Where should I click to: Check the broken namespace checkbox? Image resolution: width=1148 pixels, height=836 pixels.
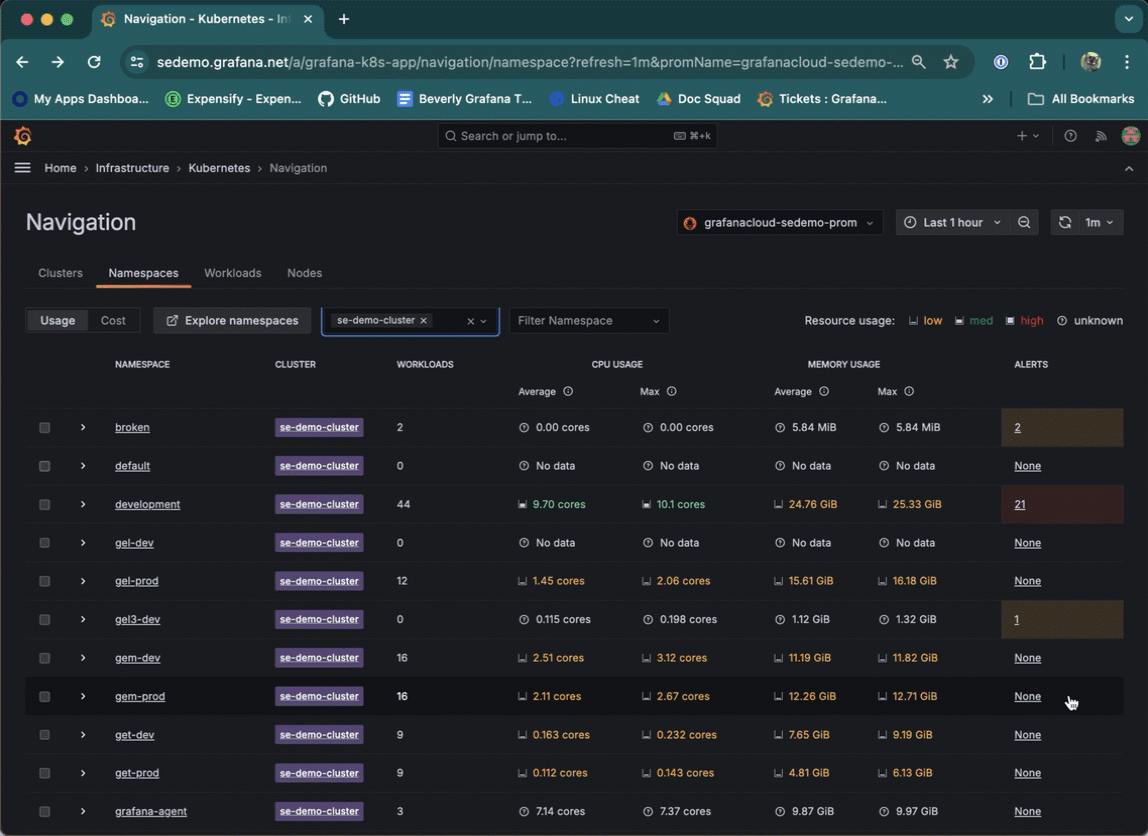click(44, 427)
